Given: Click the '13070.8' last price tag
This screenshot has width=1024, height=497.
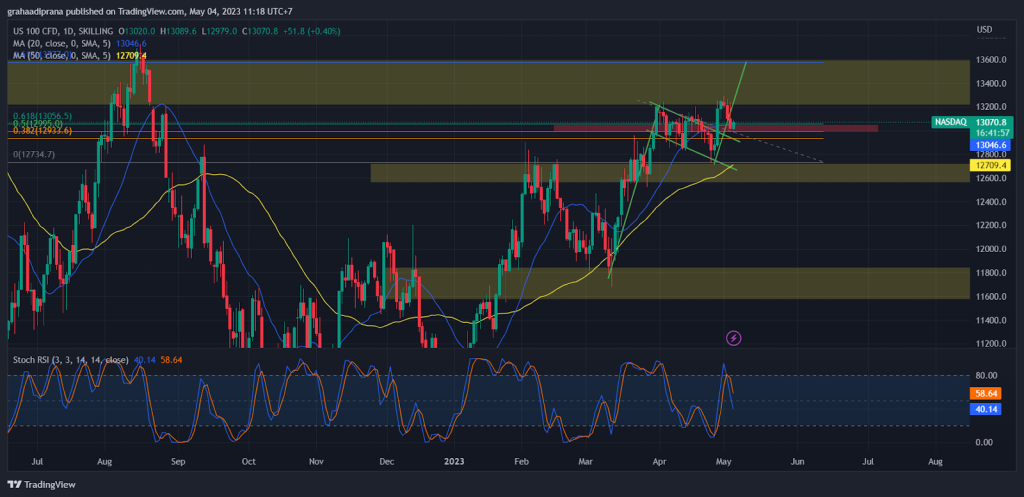Looking at the screenshot, I should point(991,122).
